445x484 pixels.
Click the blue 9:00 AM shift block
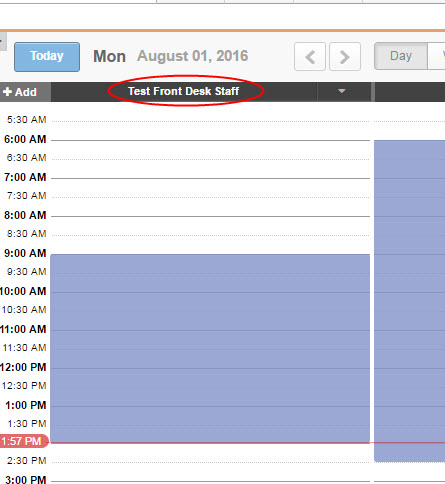coord(210,348)
